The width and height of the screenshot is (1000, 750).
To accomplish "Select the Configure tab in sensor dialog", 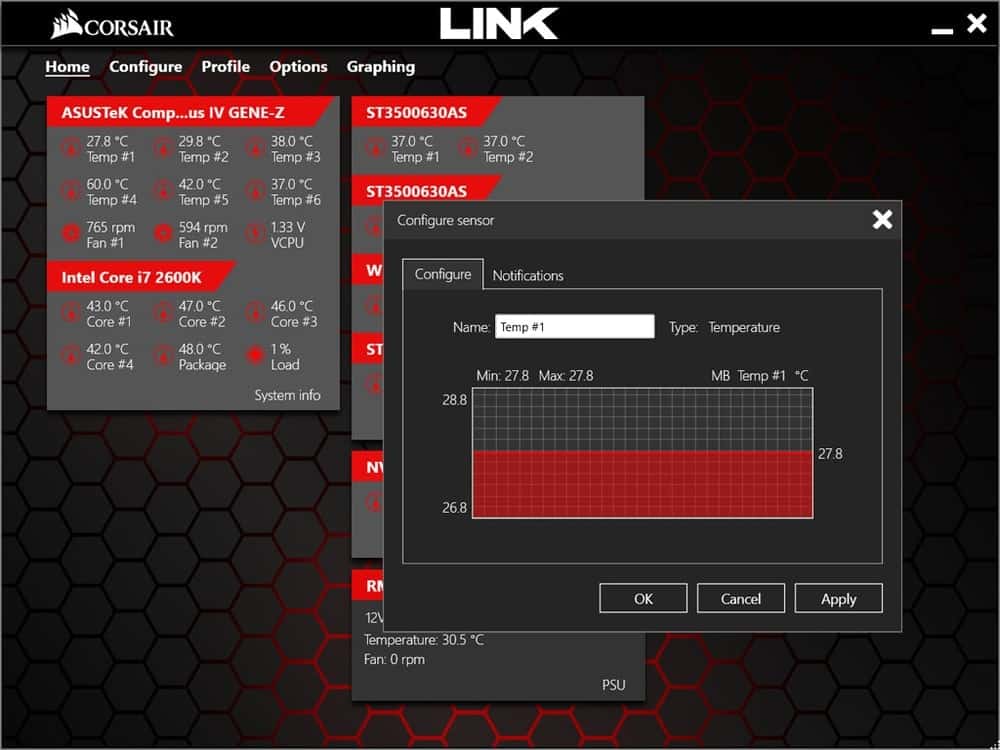I will tap(443, 274).
